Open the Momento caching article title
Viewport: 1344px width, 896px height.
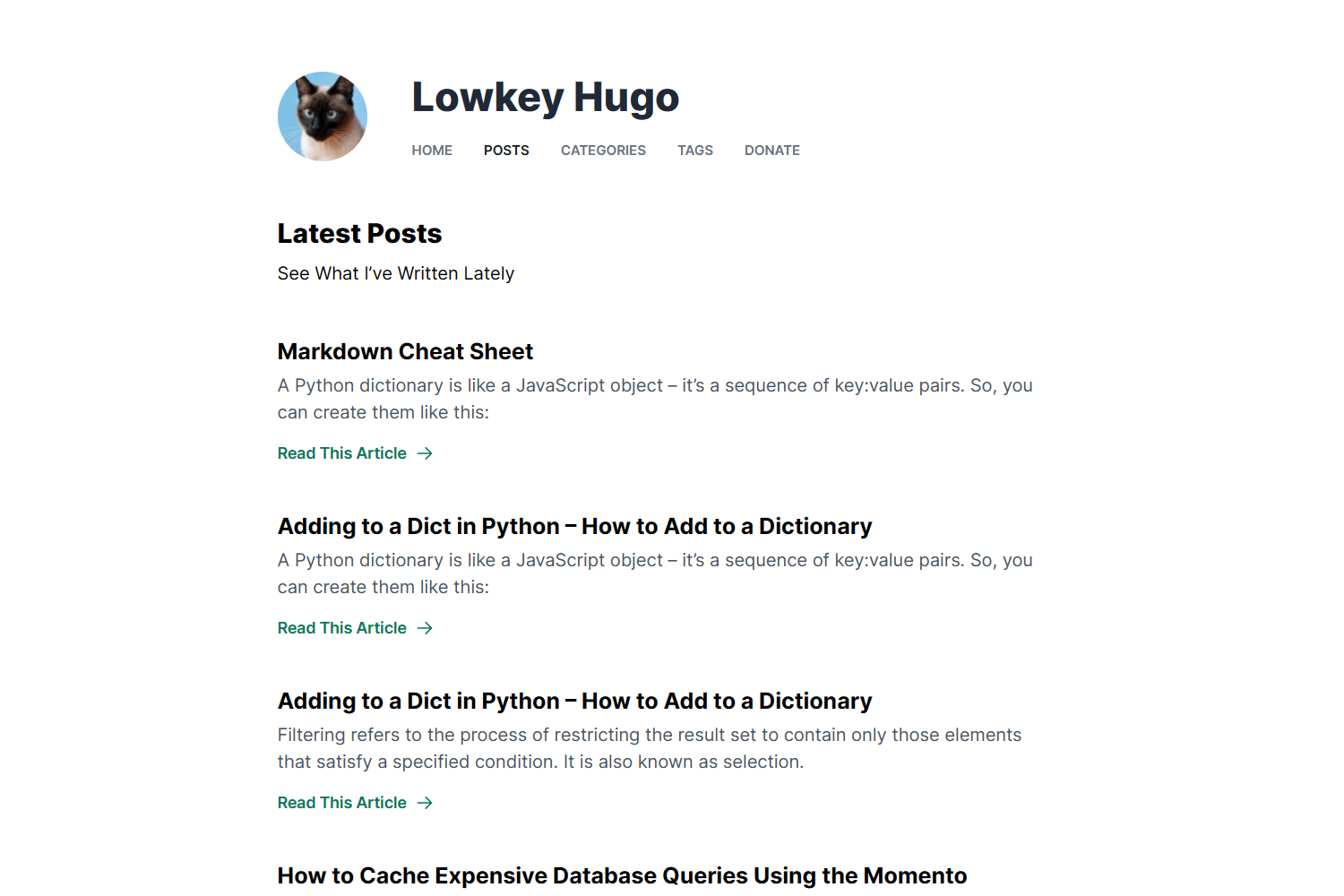pyautogui.click(x=622, y=875)
